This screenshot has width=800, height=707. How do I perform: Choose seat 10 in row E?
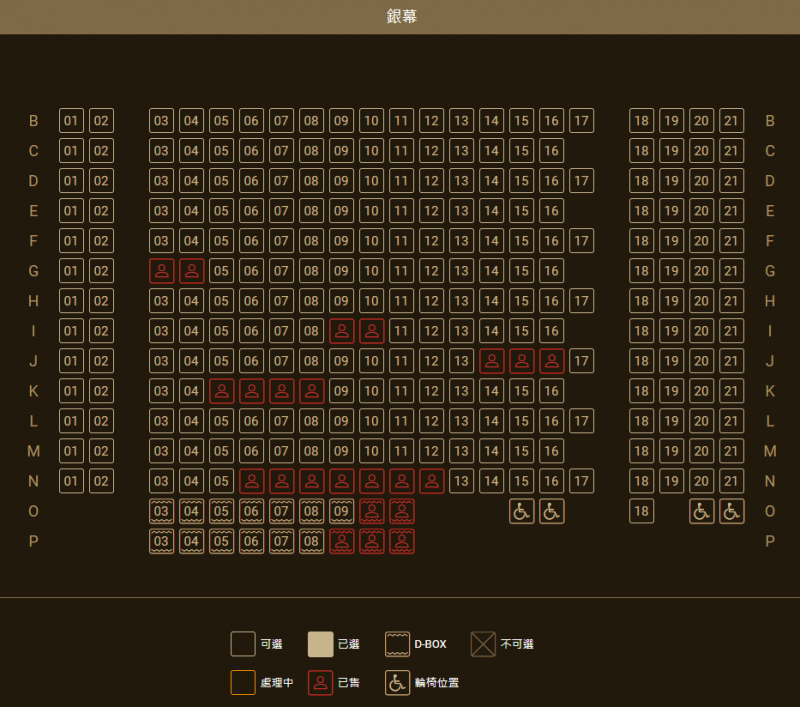(371, 211)
